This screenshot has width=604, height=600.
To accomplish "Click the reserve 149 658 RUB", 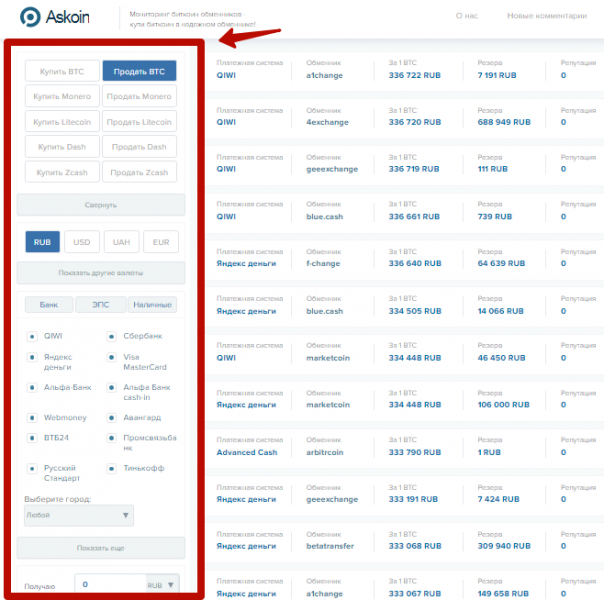I will click(x=503, y=594).
